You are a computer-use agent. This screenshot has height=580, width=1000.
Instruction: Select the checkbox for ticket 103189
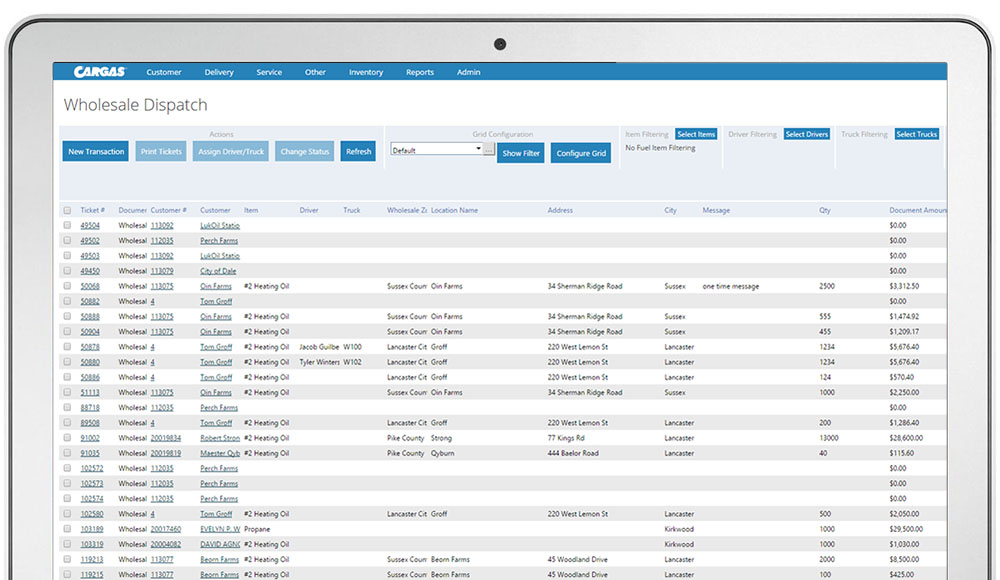67,529
